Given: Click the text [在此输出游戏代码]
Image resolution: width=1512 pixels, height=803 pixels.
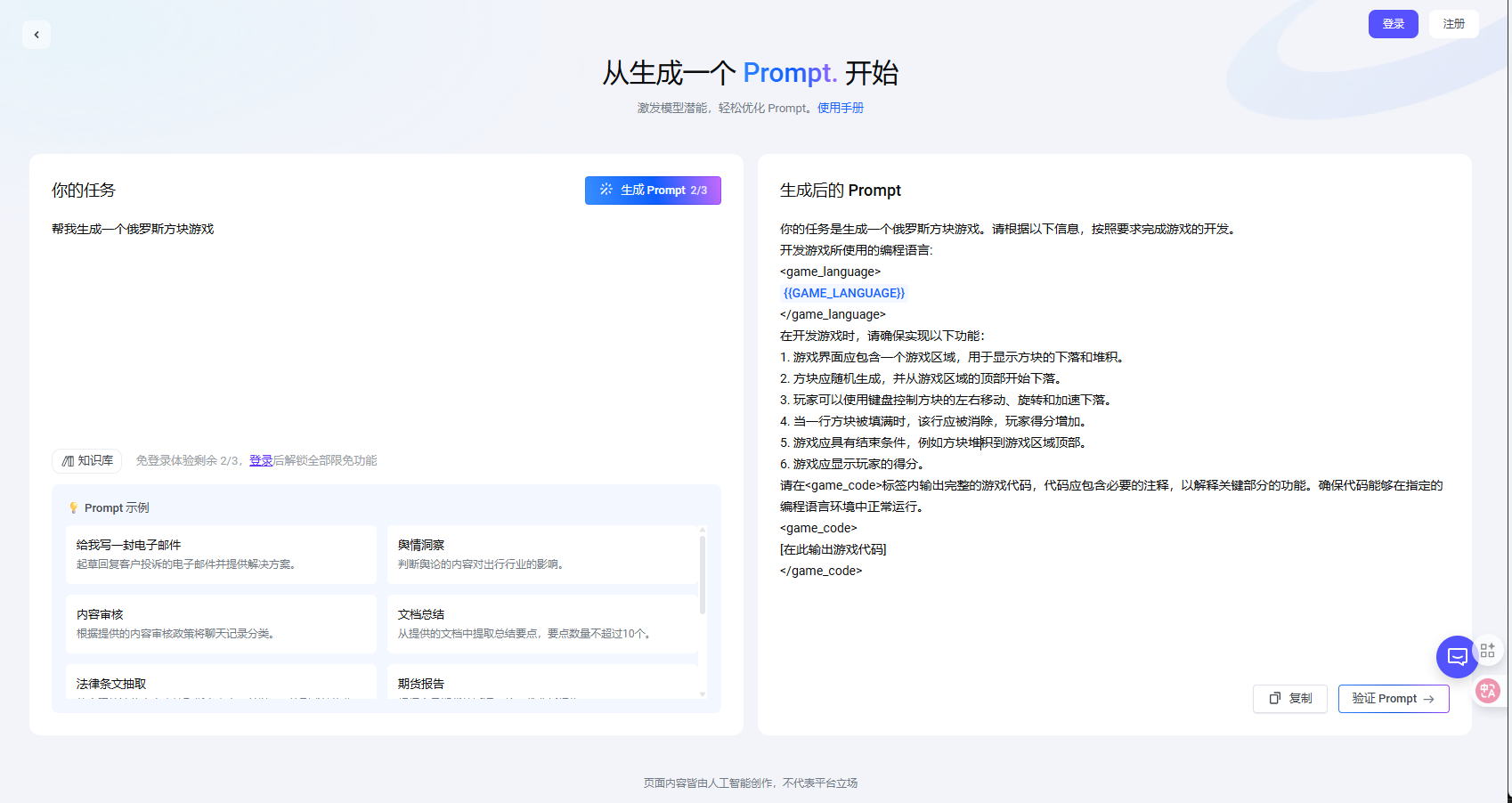Looking at the screenshot, I should [x=833, y=549].
